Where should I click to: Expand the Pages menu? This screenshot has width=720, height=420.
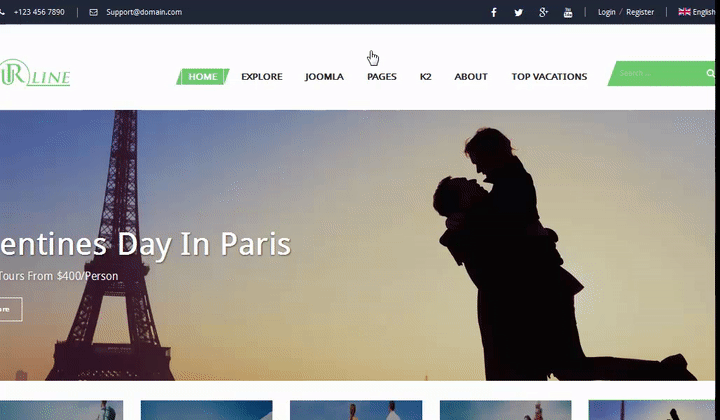pyautogui.click(x=381, y=77)
